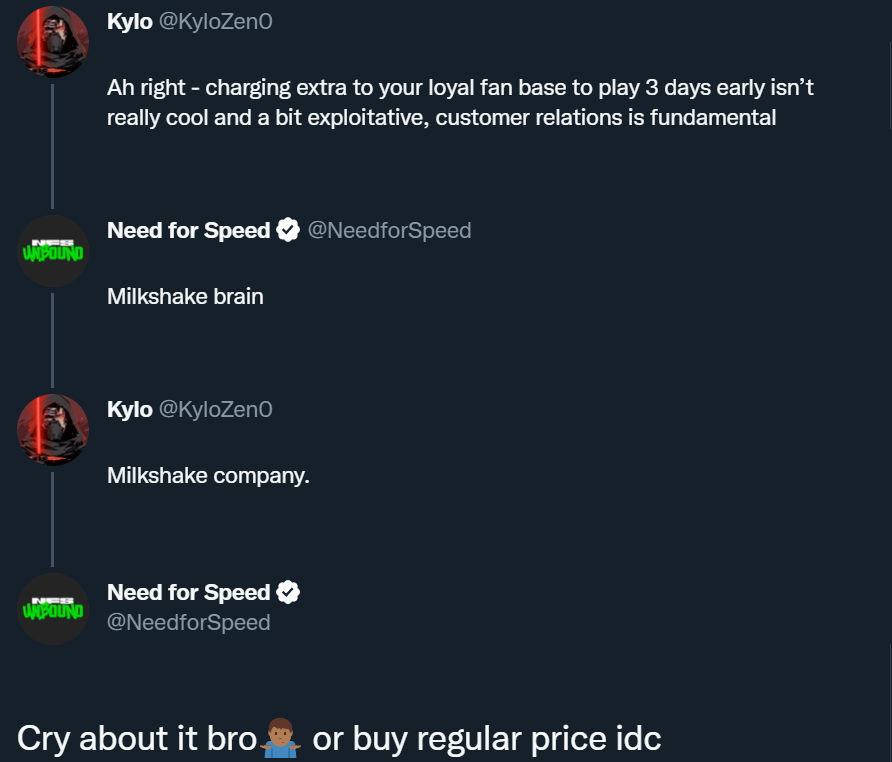892x762 pixels.
Task: Click verified badge above Milkshake brain reply
Action: click(288, 231)
